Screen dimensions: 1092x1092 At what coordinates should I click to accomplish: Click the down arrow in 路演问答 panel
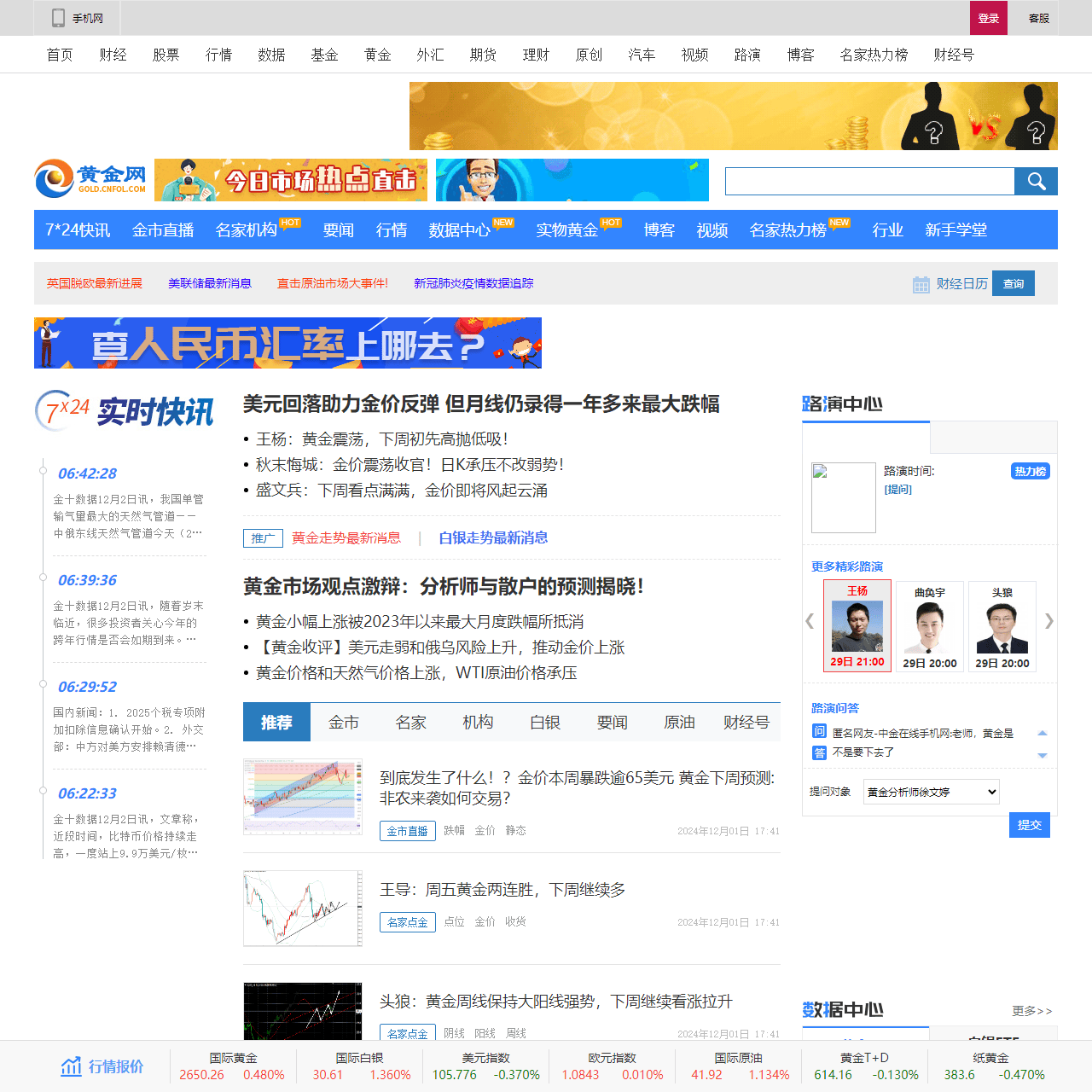click(1042, 755)
